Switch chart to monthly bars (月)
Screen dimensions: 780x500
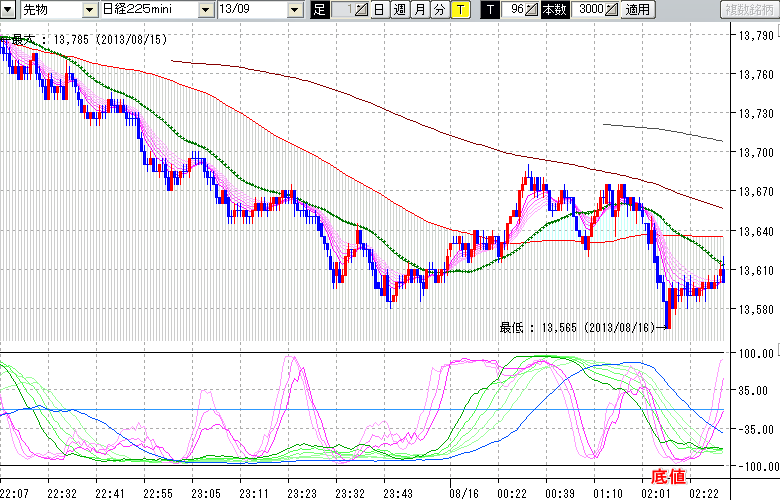click(x=419, y=10)
